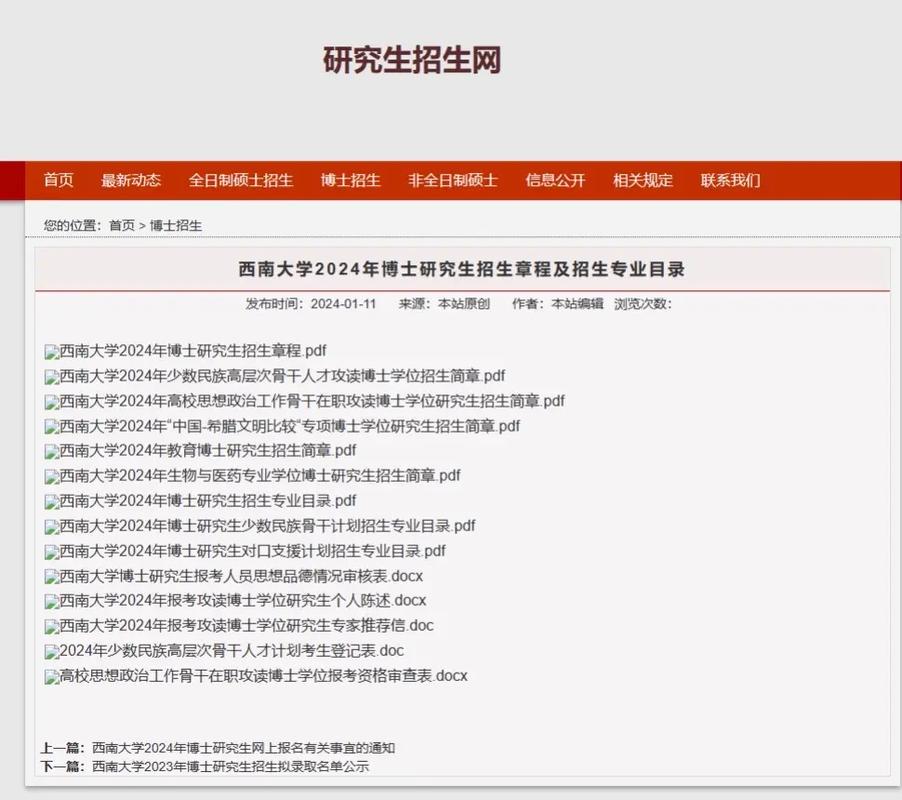
Task: Click the PDF icon beside 招生章程 file
Action: (x=49, y=351)
